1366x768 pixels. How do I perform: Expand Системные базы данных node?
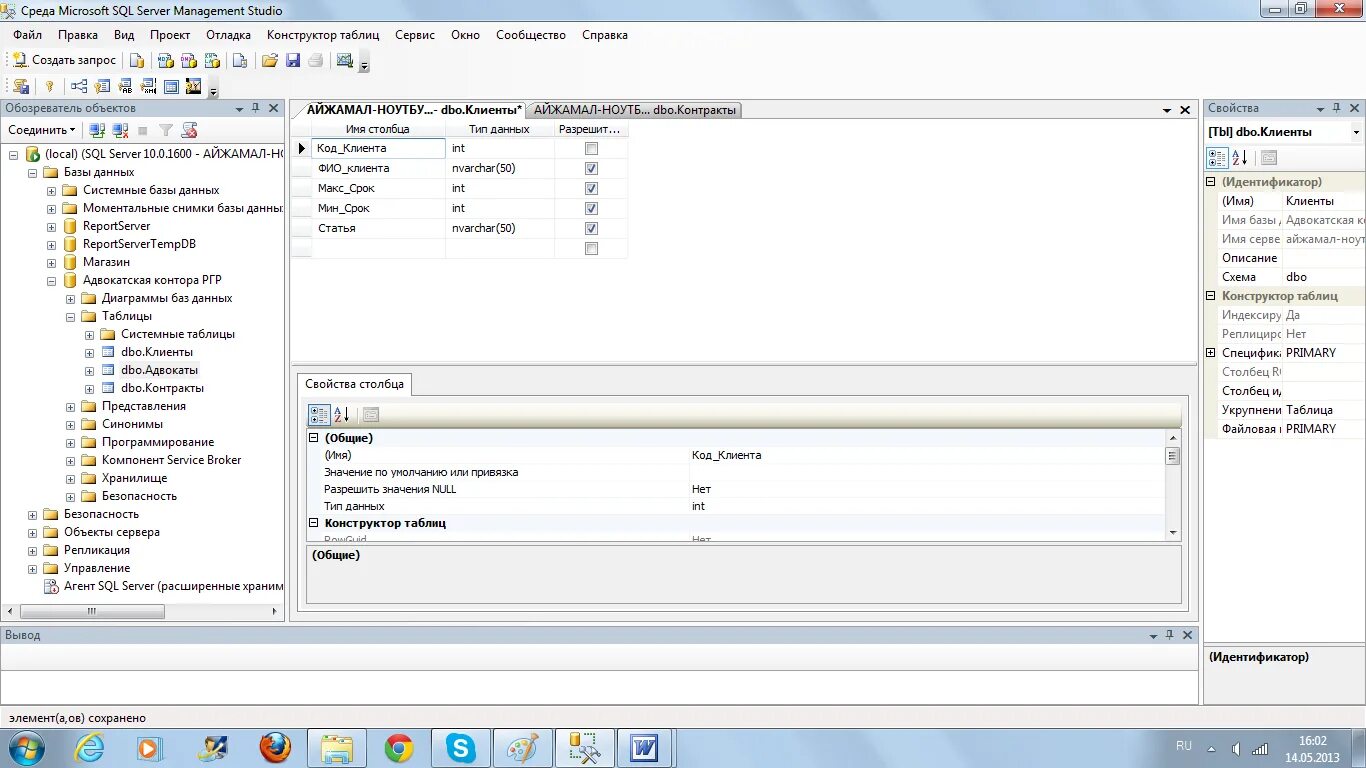pos(52,190)
